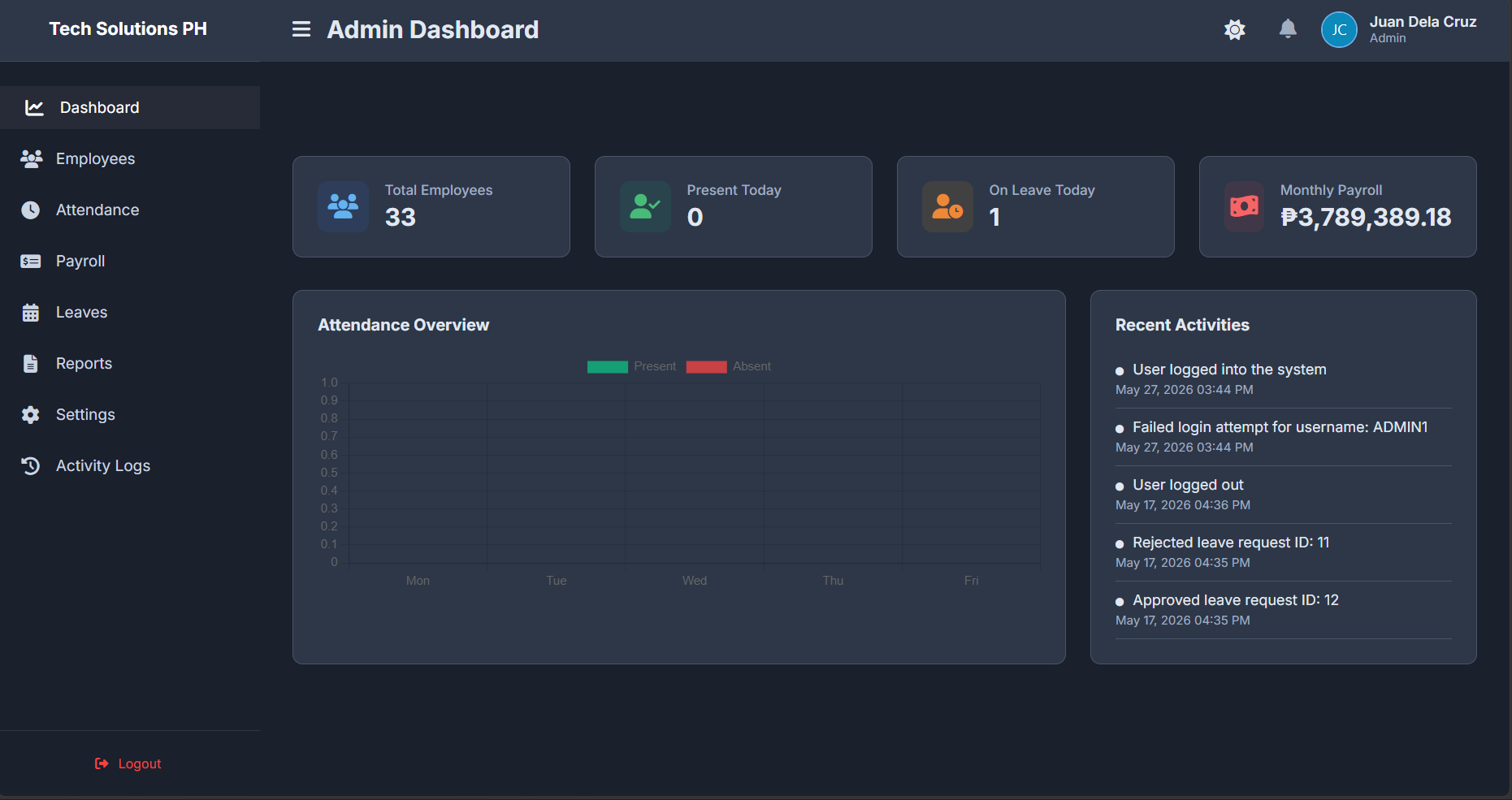Open notifications via the bell icon

(x=1287, y=29)
